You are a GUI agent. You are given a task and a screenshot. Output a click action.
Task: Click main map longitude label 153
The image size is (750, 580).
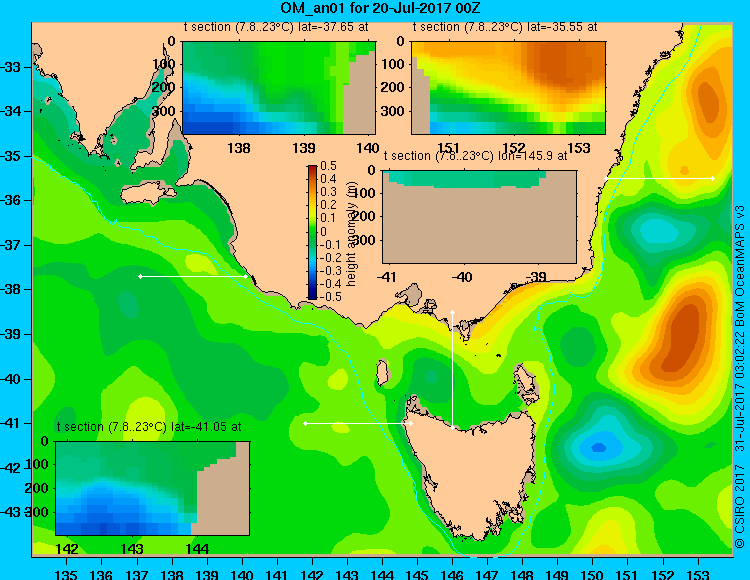(x=698, y=574)
